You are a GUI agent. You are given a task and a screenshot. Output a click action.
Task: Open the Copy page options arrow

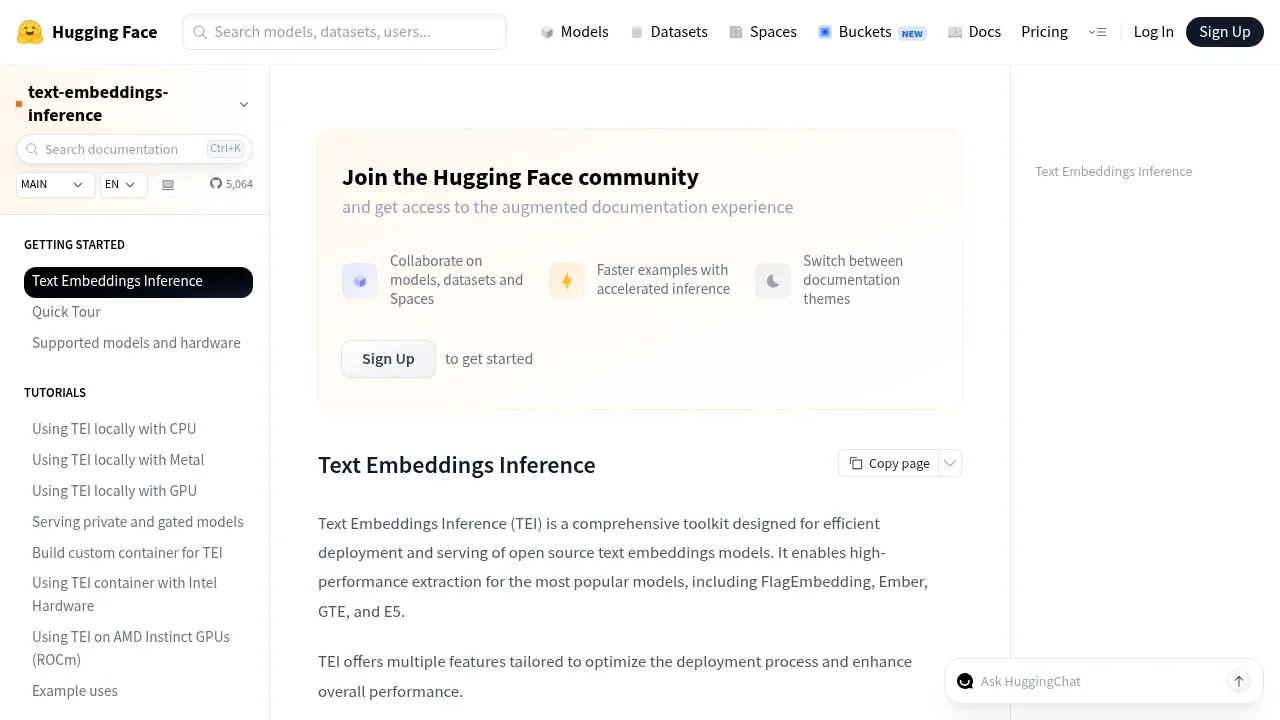[950, 463]
